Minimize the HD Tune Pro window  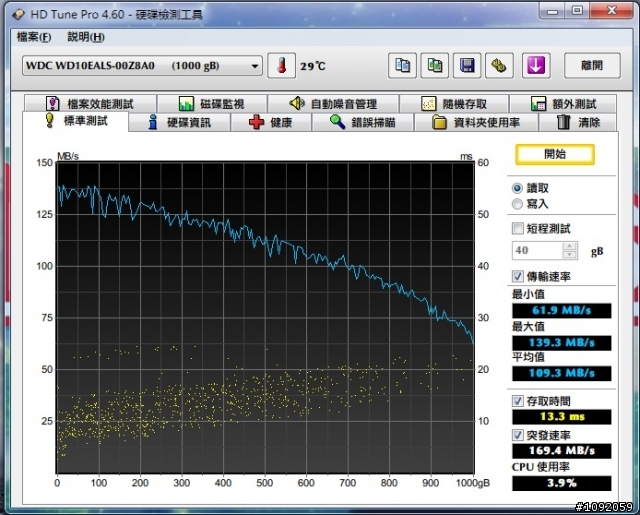(553, 11)
